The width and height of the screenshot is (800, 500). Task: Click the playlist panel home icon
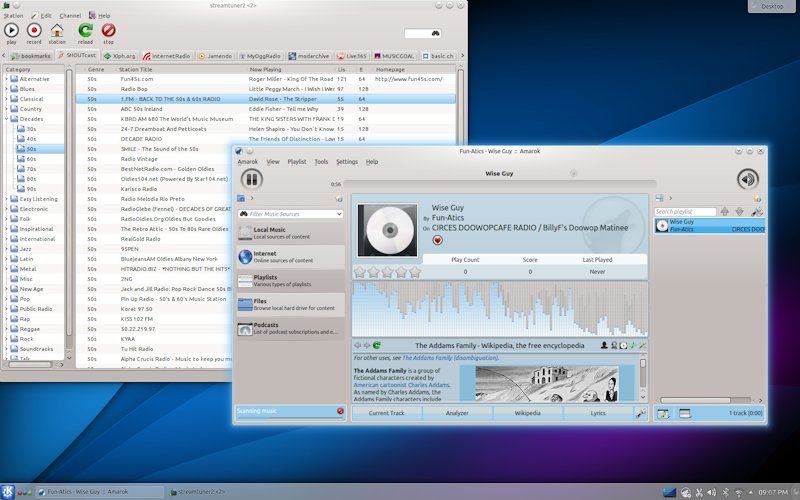(659, 198)
